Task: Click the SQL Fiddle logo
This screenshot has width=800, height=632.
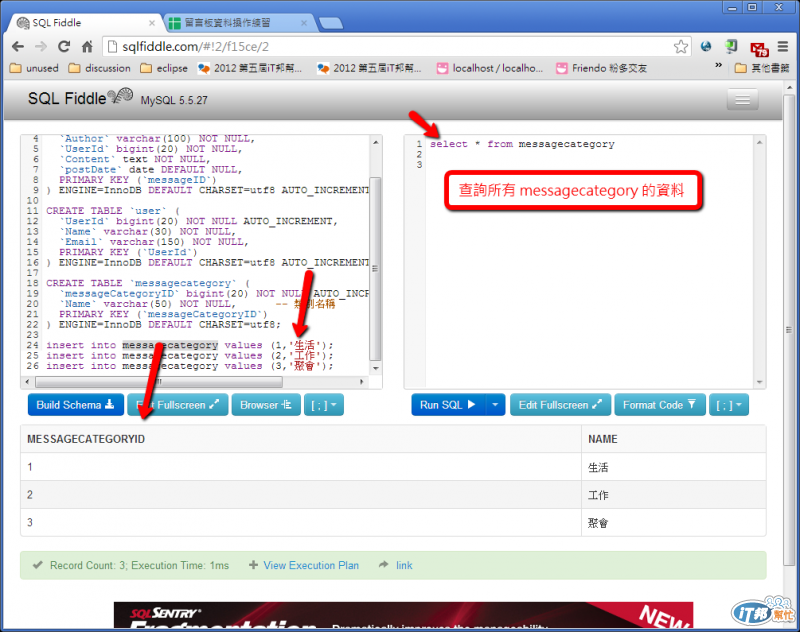Action: 80,97
